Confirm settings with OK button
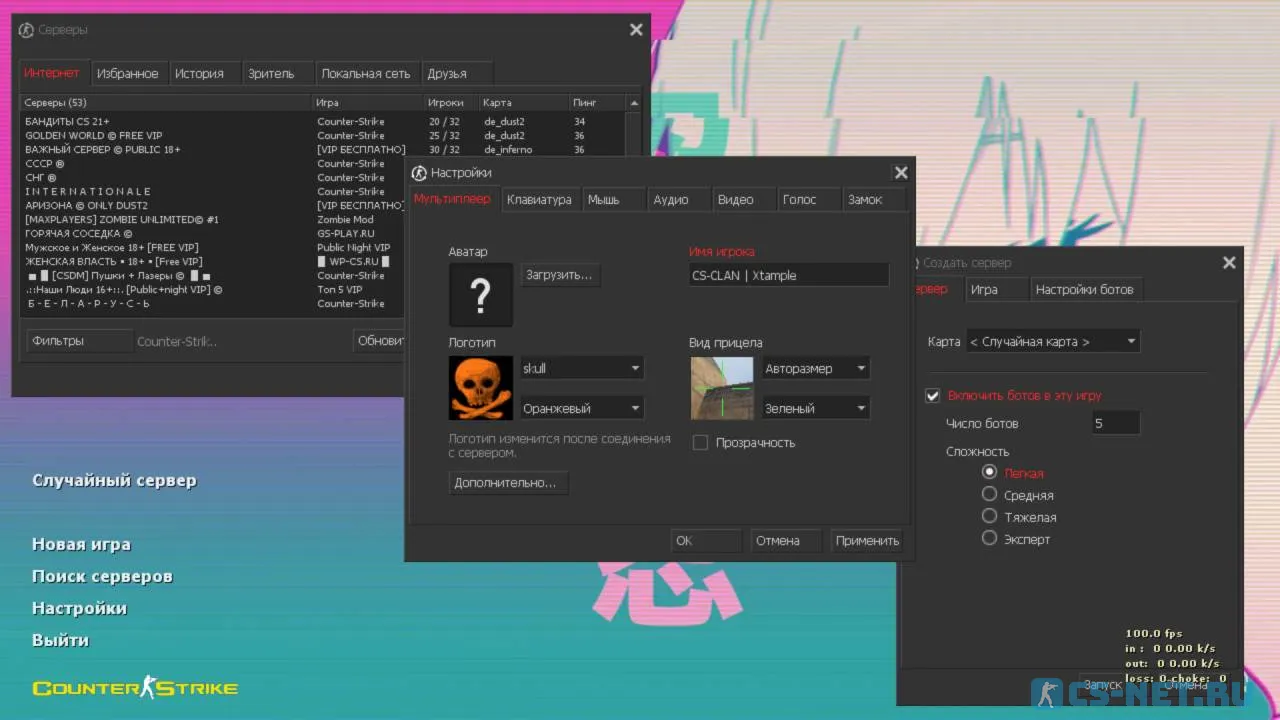 [706, 540]
